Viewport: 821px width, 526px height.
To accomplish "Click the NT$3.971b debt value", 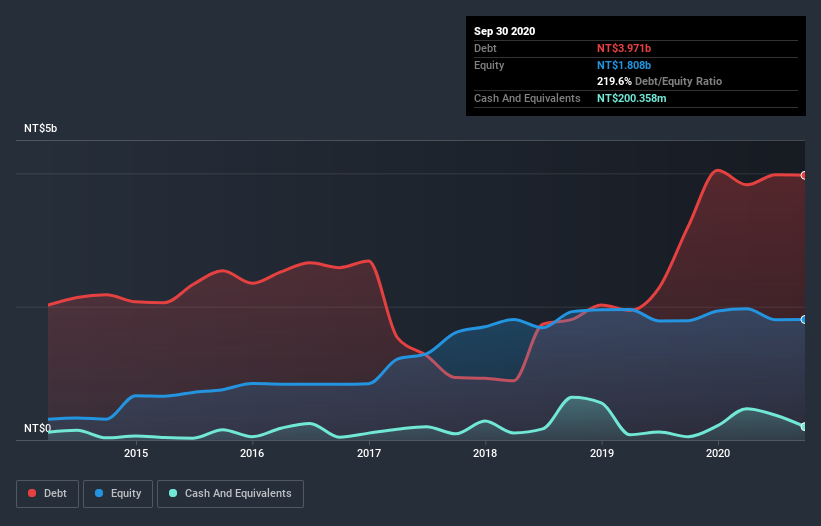I will pyautogui.click(x=624, y=48).
